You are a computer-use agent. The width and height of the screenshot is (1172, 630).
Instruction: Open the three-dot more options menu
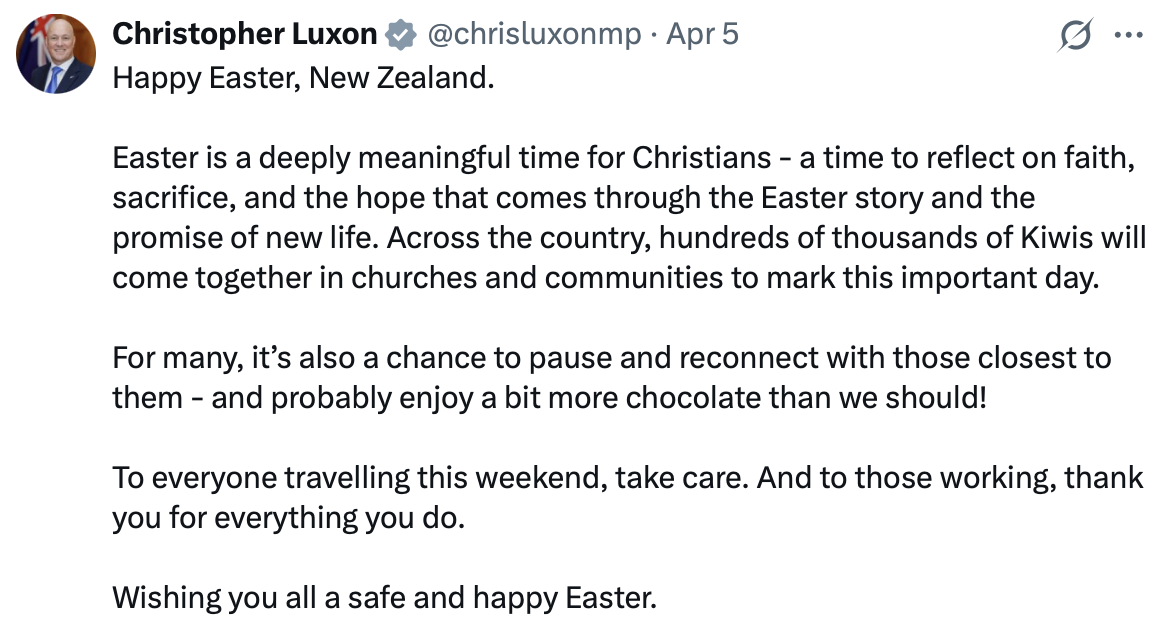(x=1128, y=35)
